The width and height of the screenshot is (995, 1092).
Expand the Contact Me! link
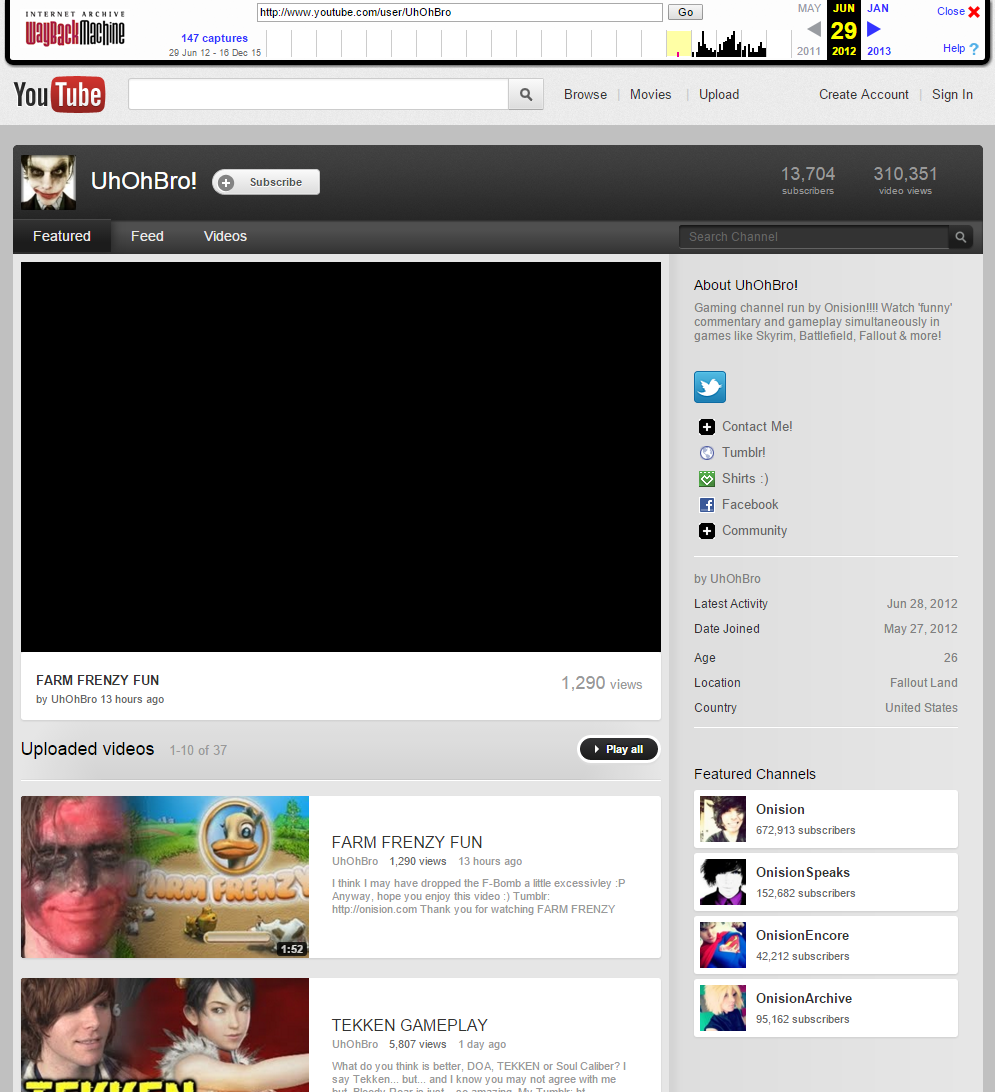[756, 427]
